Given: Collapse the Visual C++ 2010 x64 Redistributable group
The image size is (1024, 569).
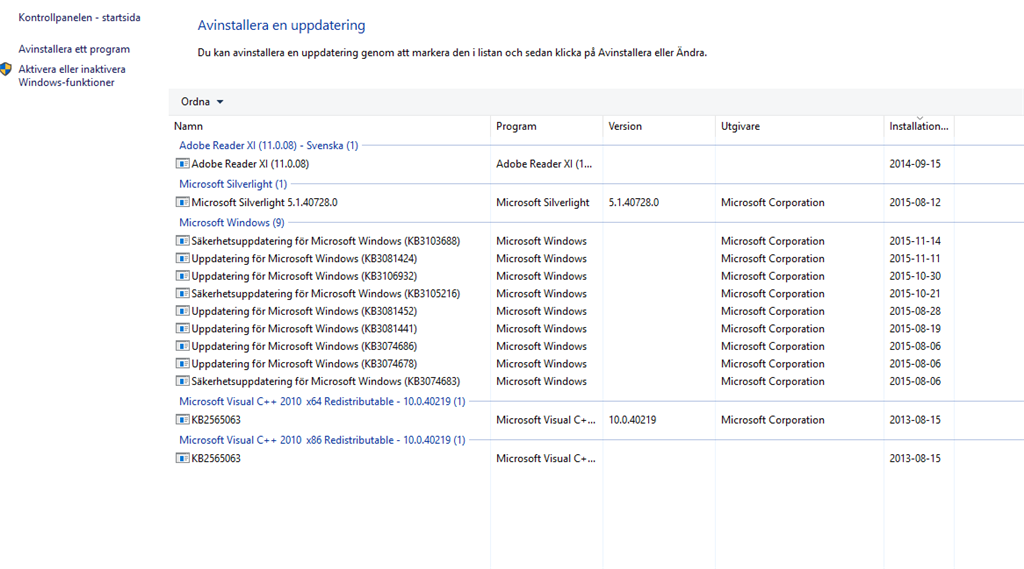Looking at the screenshot, I should [x=322, y=401].
